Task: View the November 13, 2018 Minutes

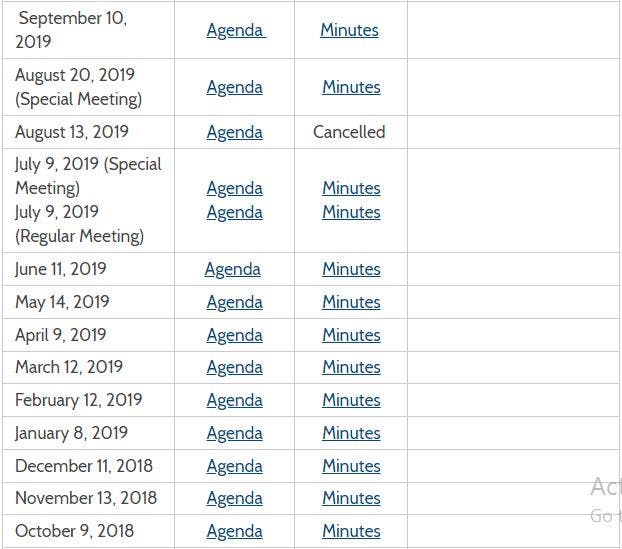Action: [351, 498]
